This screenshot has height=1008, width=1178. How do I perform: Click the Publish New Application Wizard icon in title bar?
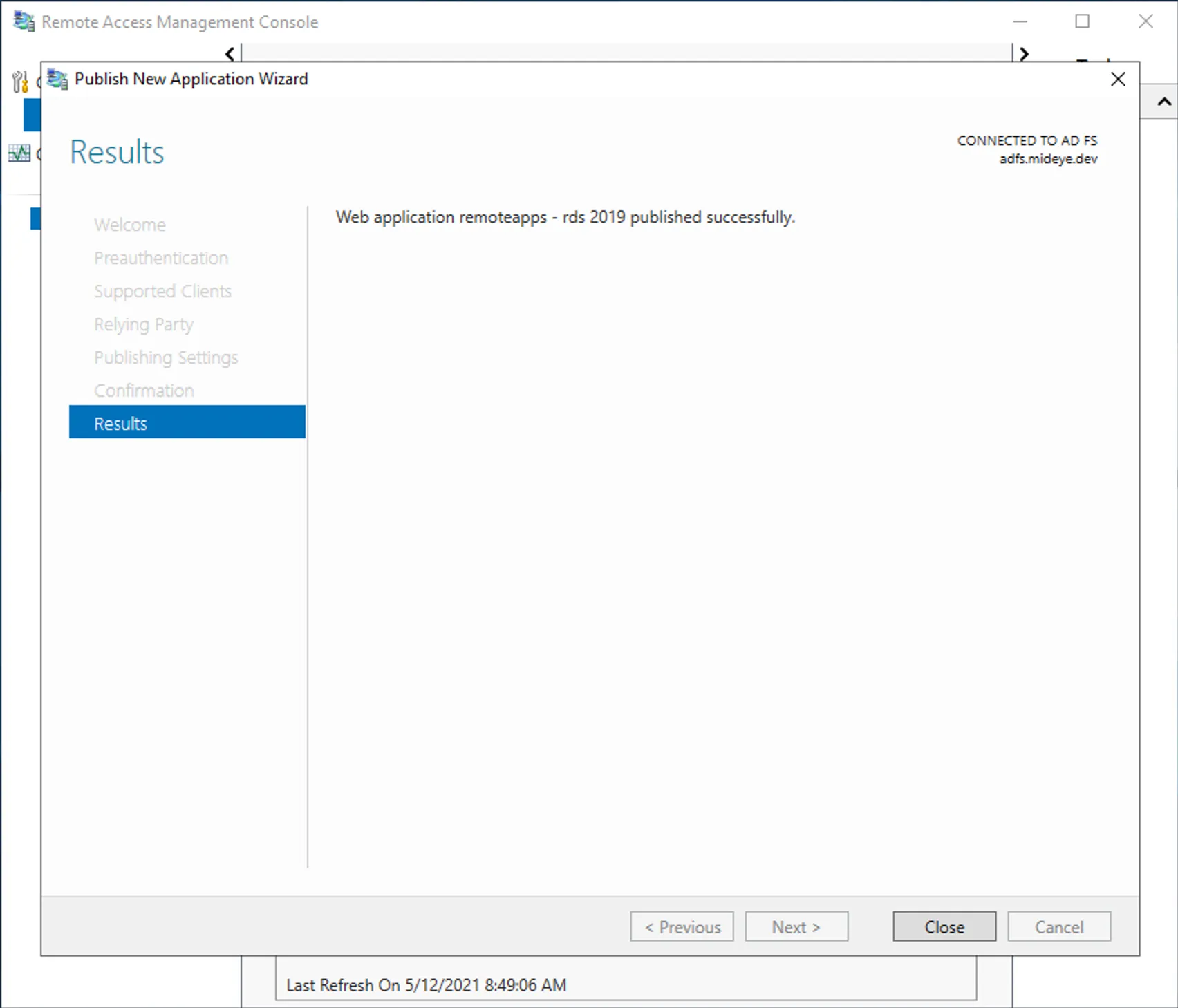coord(57,79)
